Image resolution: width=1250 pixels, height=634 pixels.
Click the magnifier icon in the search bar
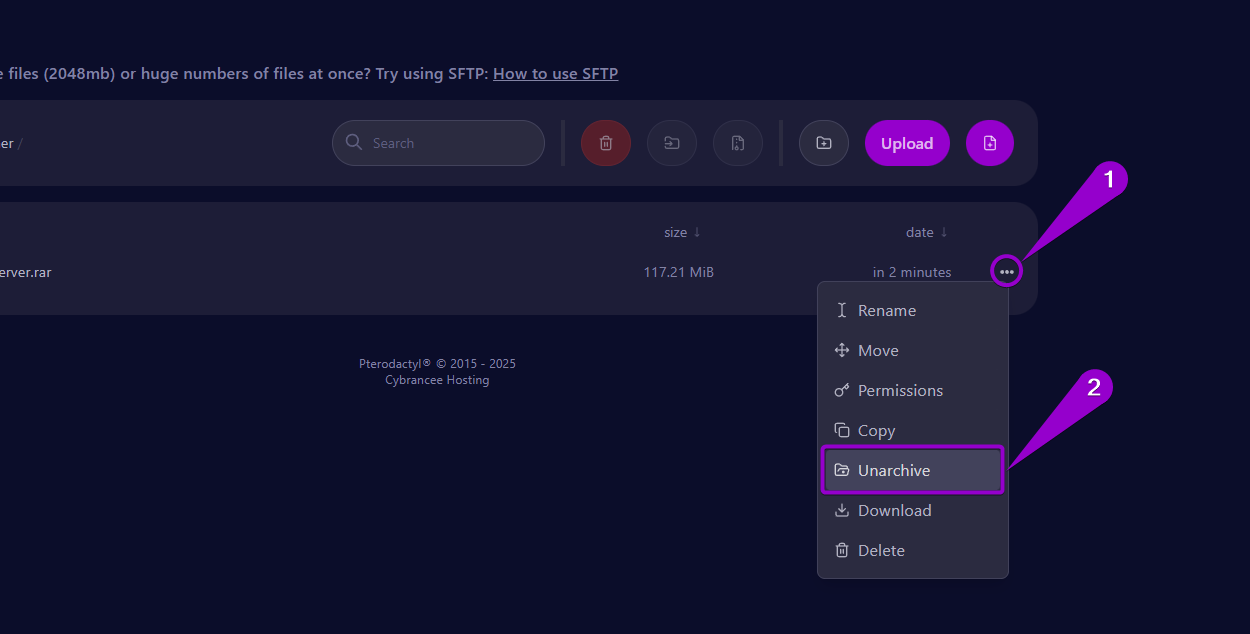pyautogui.click(x=353, y=142)
